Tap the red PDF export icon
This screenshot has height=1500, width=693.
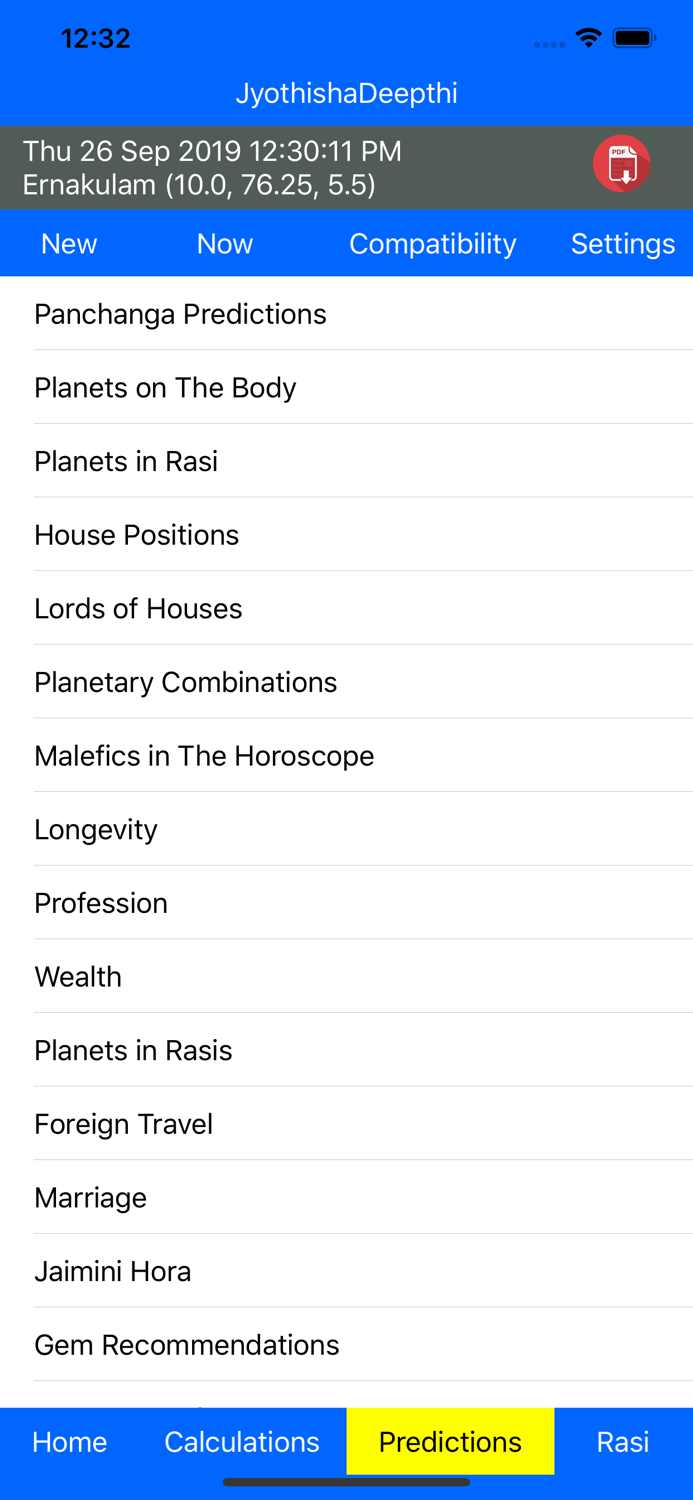point(621,164)
